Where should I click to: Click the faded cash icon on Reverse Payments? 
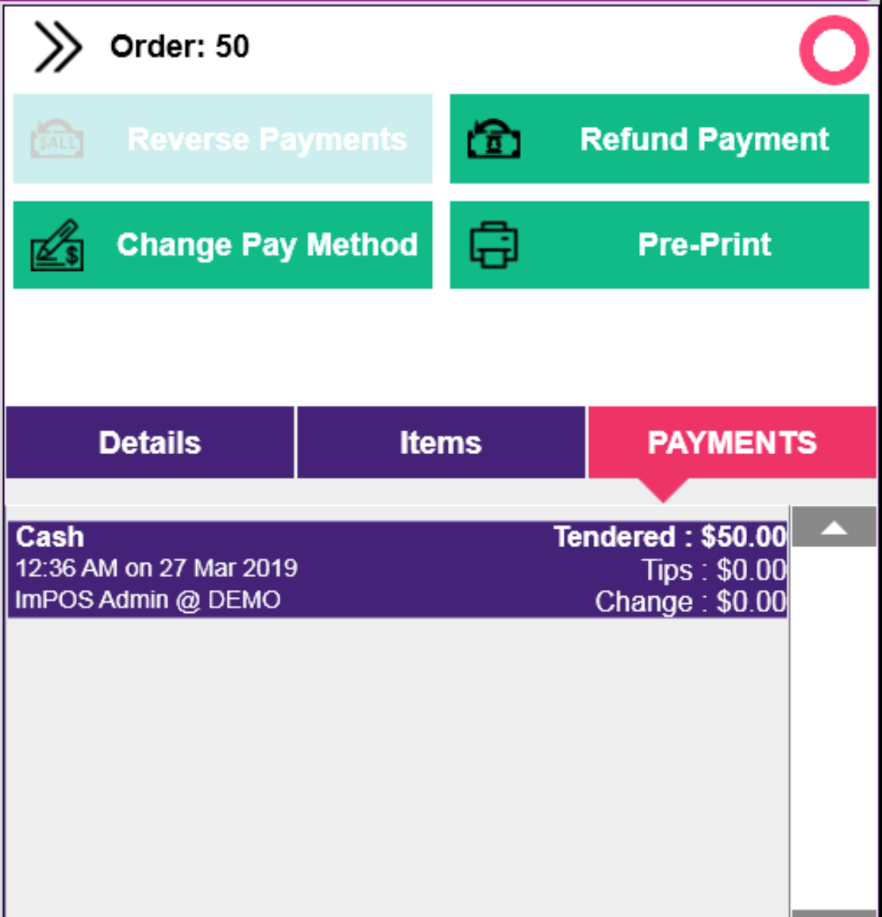57,139
